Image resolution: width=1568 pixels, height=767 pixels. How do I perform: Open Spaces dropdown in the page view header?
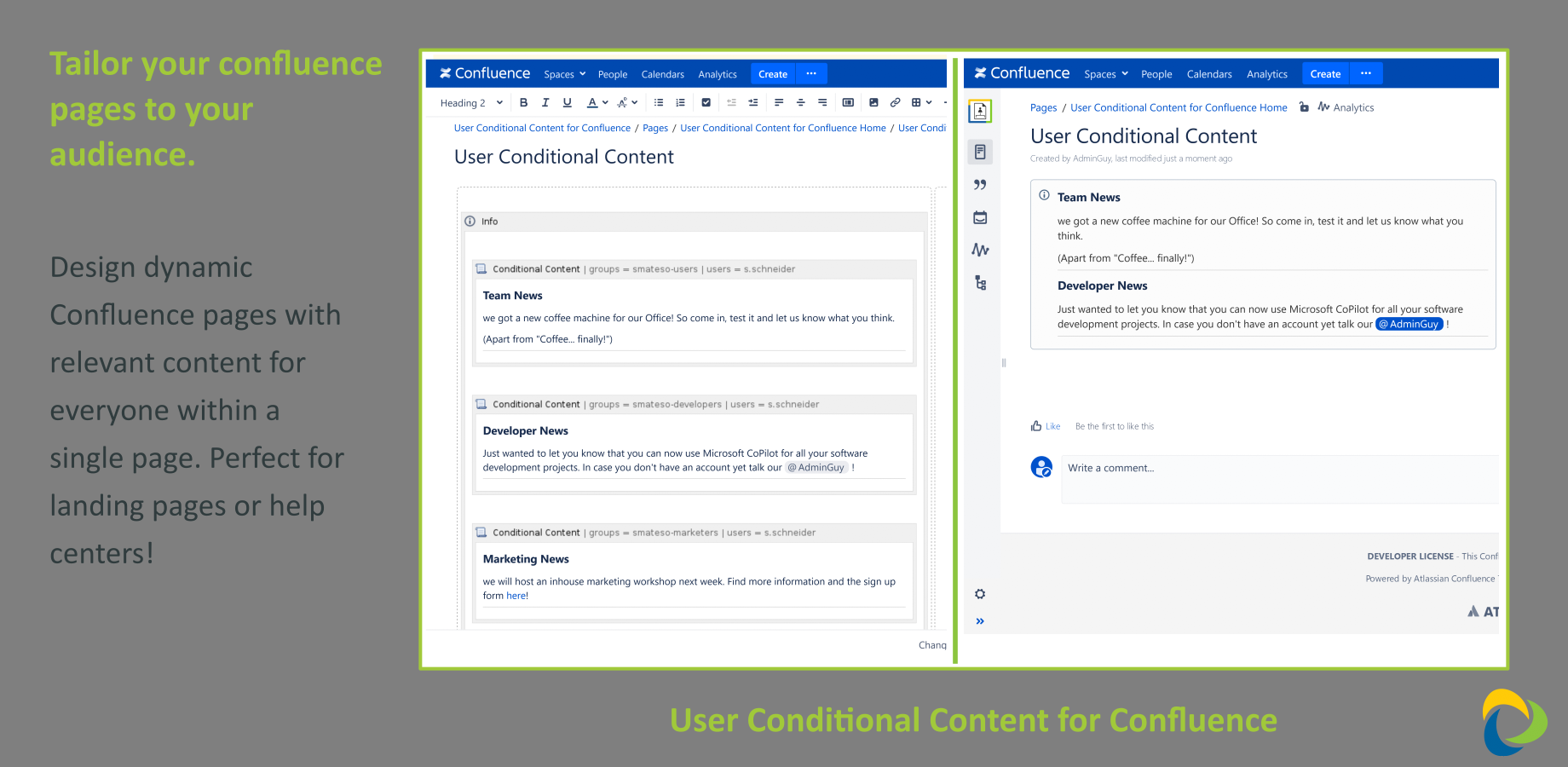[x=1106, y=74]
